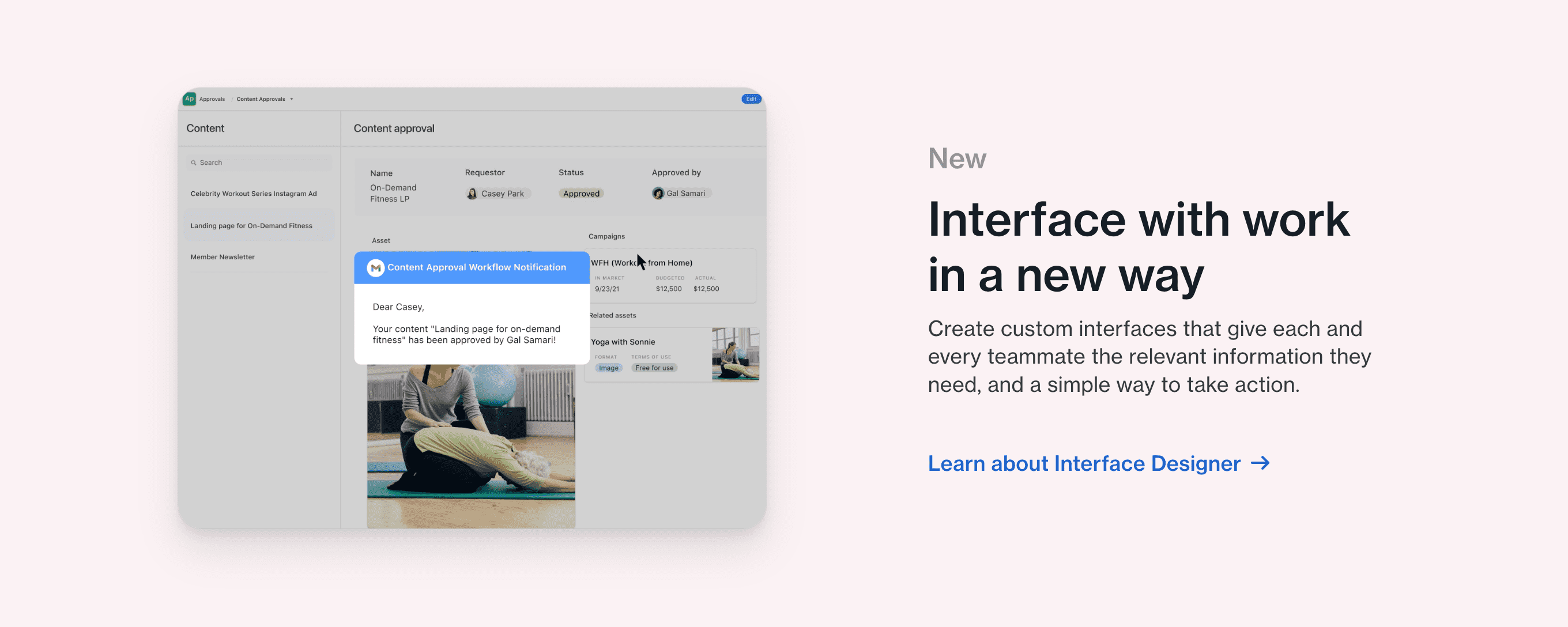This screenshot has height=627, width=1568.
Task: Click Gal Samari's avatar icon
Action: coord(657,194)
